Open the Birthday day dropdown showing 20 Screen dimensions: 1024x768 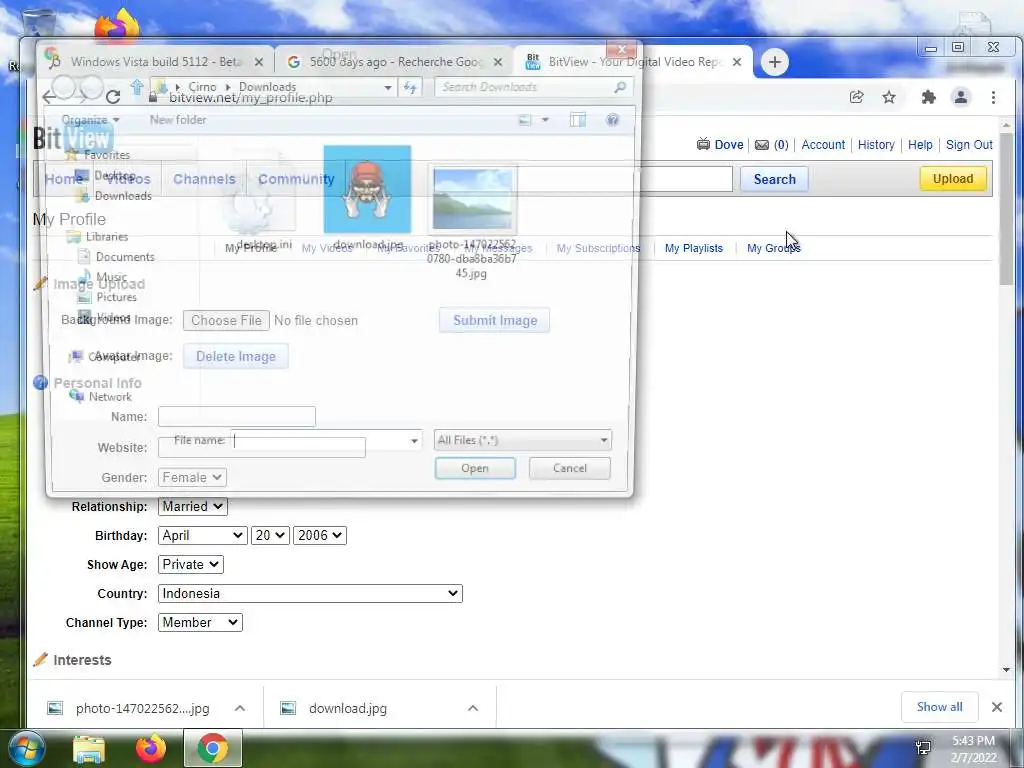click(x=270, y=536)
